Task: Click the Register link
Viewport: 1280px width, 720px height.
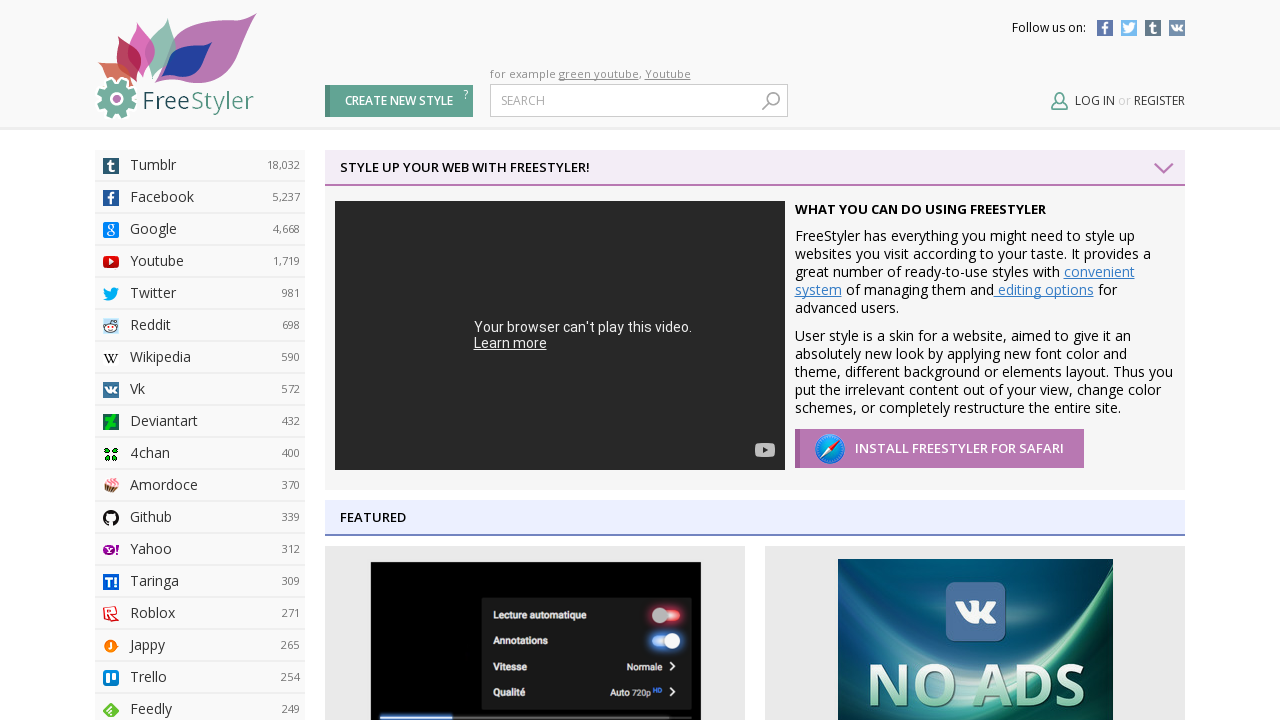Action: point(1159,101)
